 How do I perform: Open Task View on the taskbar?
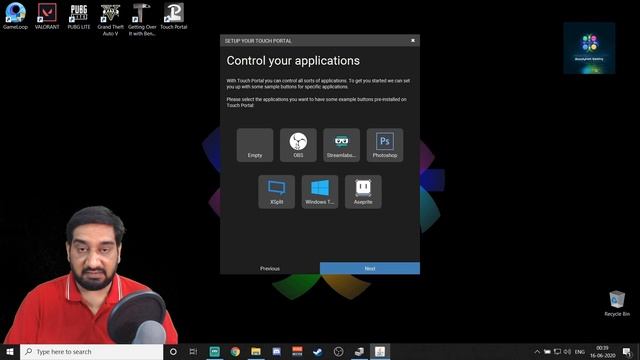[x=193, y=351]
